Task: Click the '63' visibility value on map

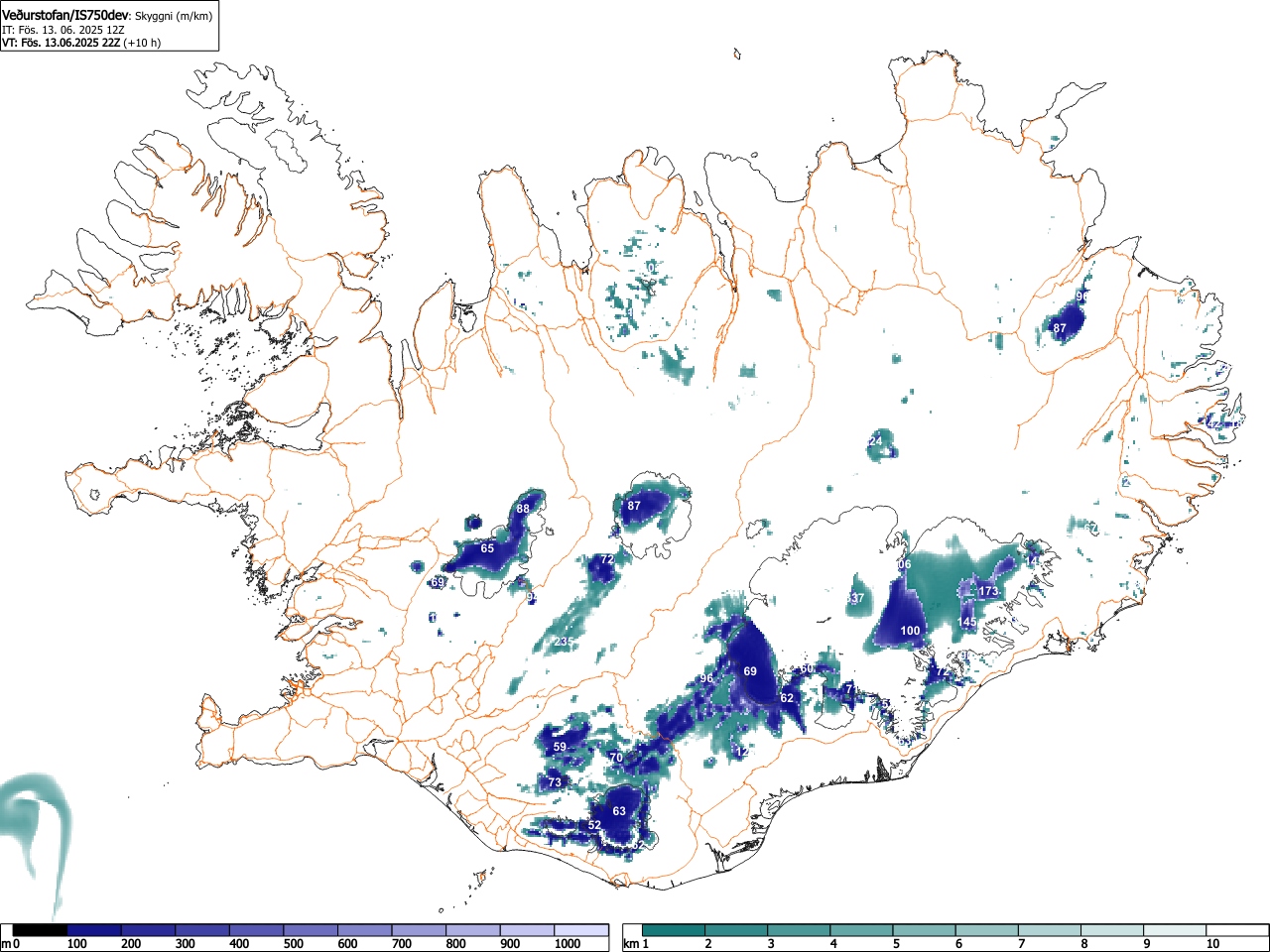Action: [x=619, y=811]
